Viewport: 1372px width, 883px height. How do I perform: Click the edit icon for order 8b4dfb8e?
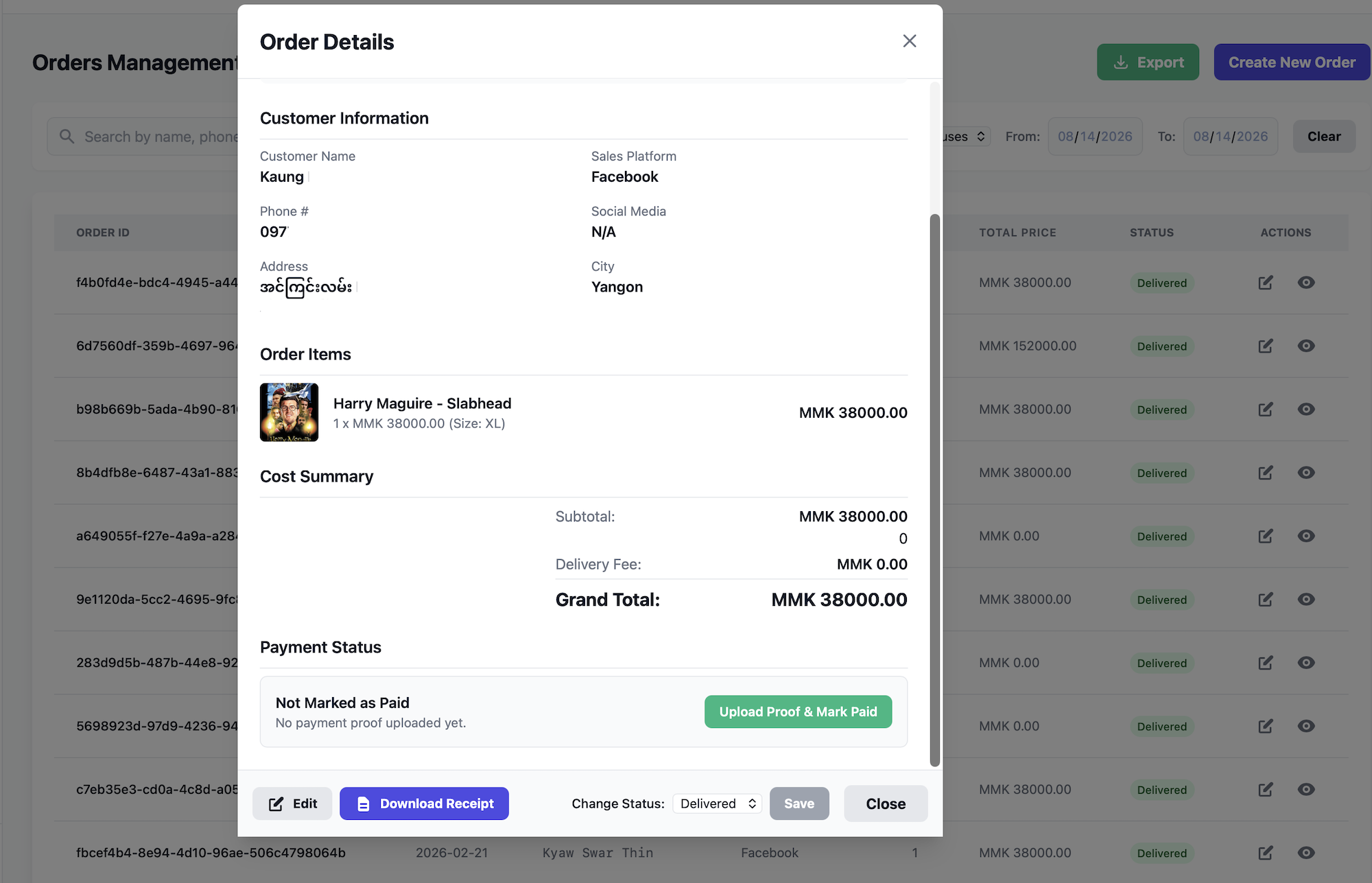1266,473
